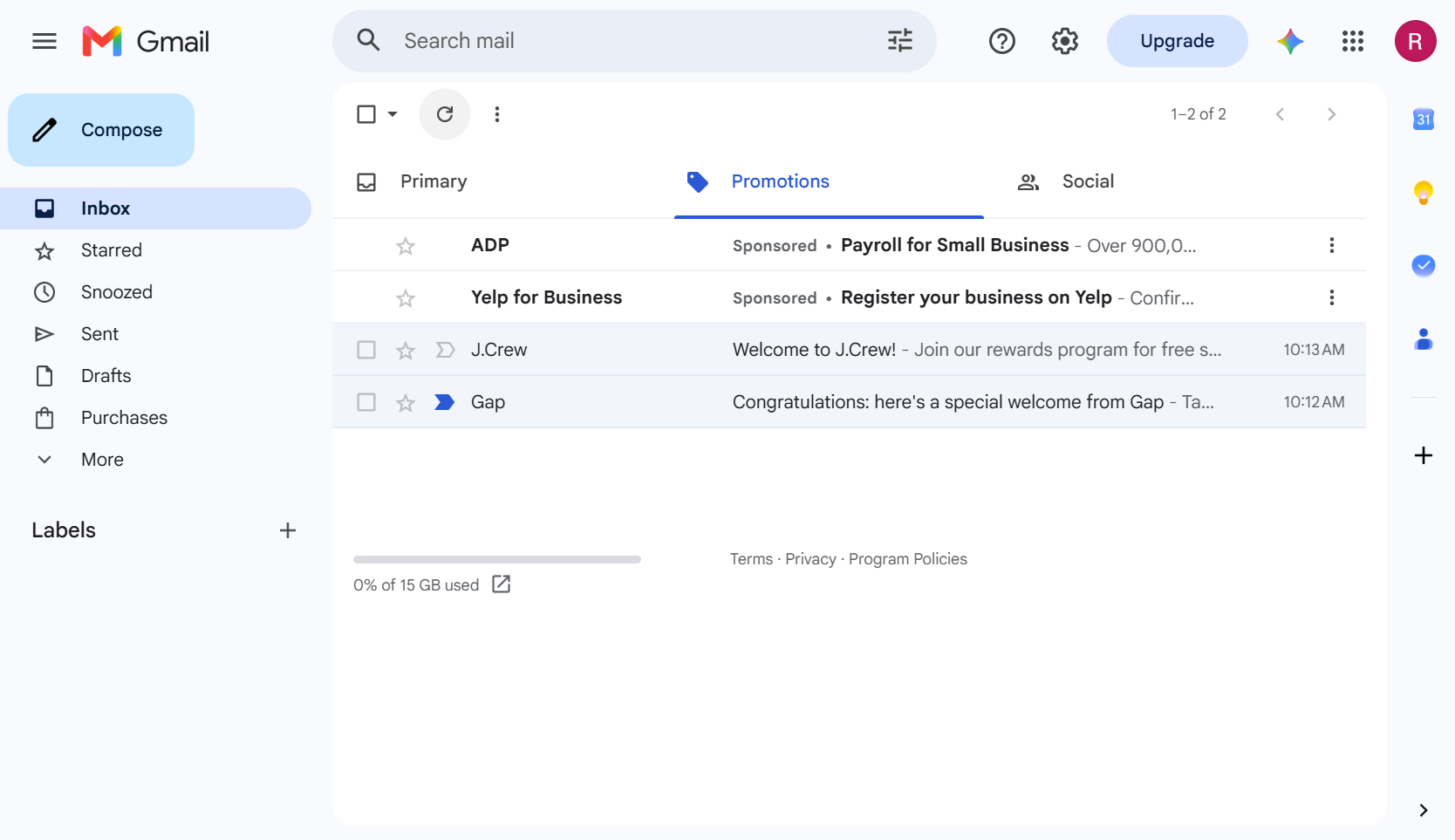Go to older page arrow

point(1331,114)
